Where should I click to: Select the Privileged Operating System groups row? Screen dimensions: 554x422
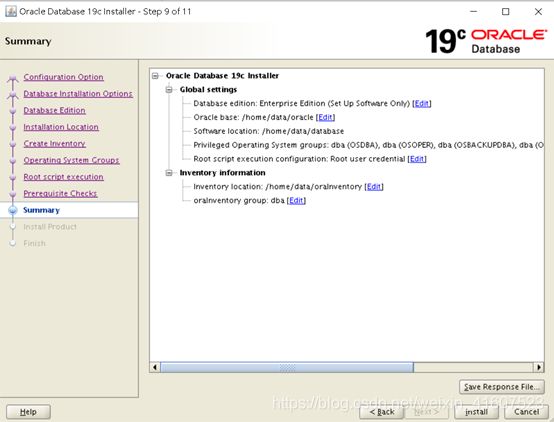(x=369, y=145)
